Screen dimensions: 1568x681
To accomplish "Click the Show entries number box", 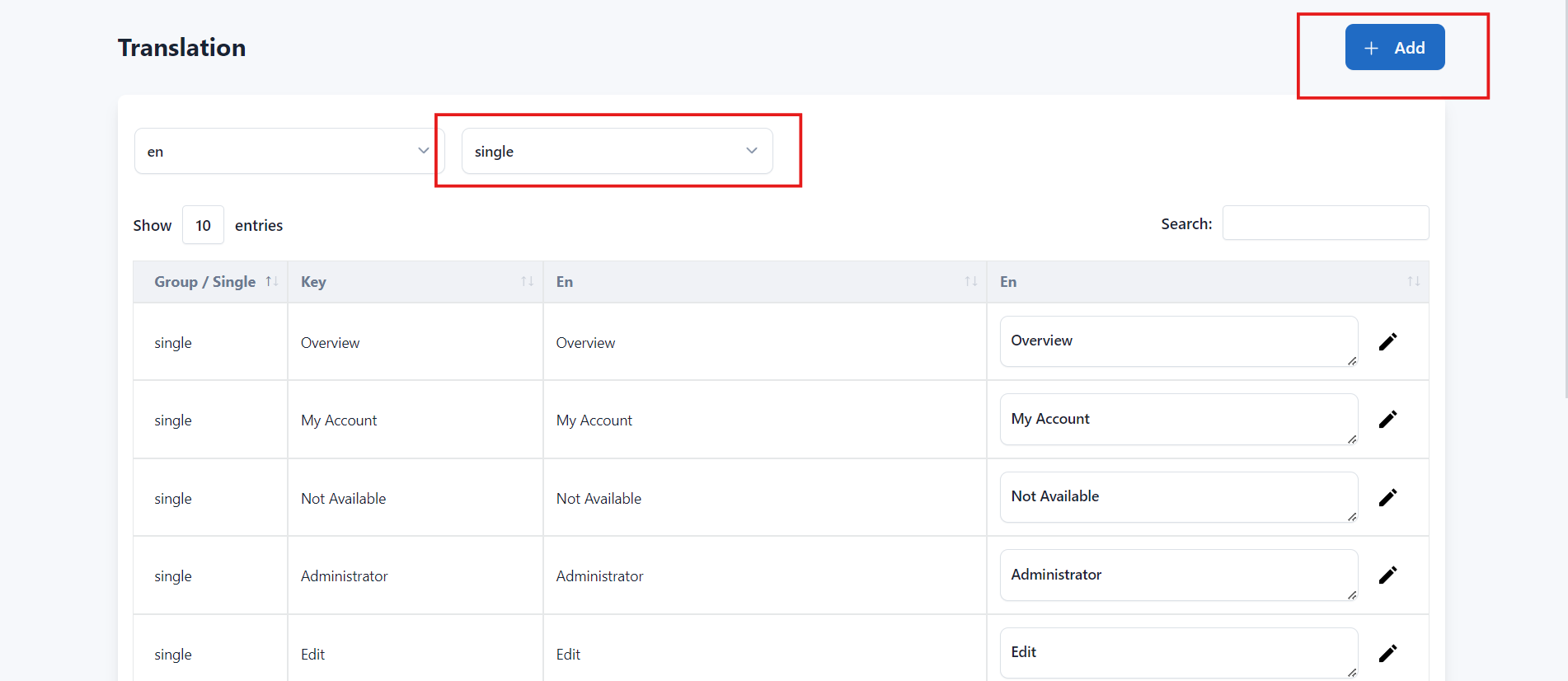I will tap(203, 225).
